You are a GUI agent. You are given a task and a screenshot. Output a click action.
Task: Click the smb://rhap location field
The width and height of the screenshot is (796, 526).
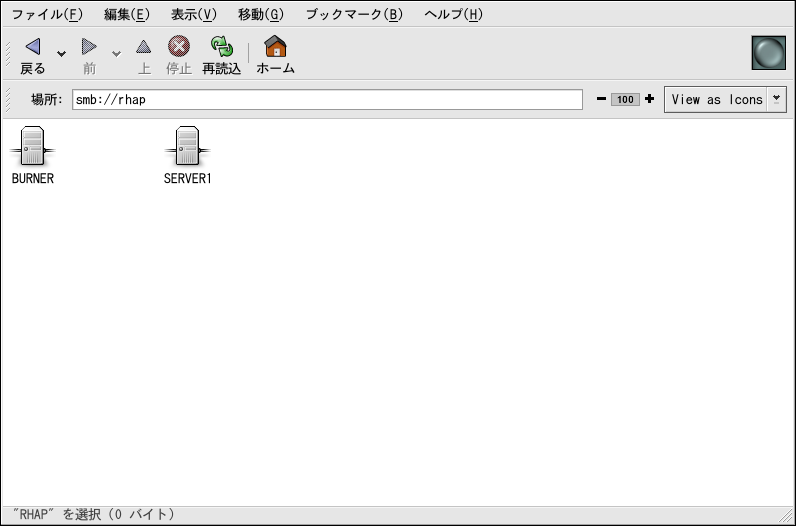(x=327, y=100)
